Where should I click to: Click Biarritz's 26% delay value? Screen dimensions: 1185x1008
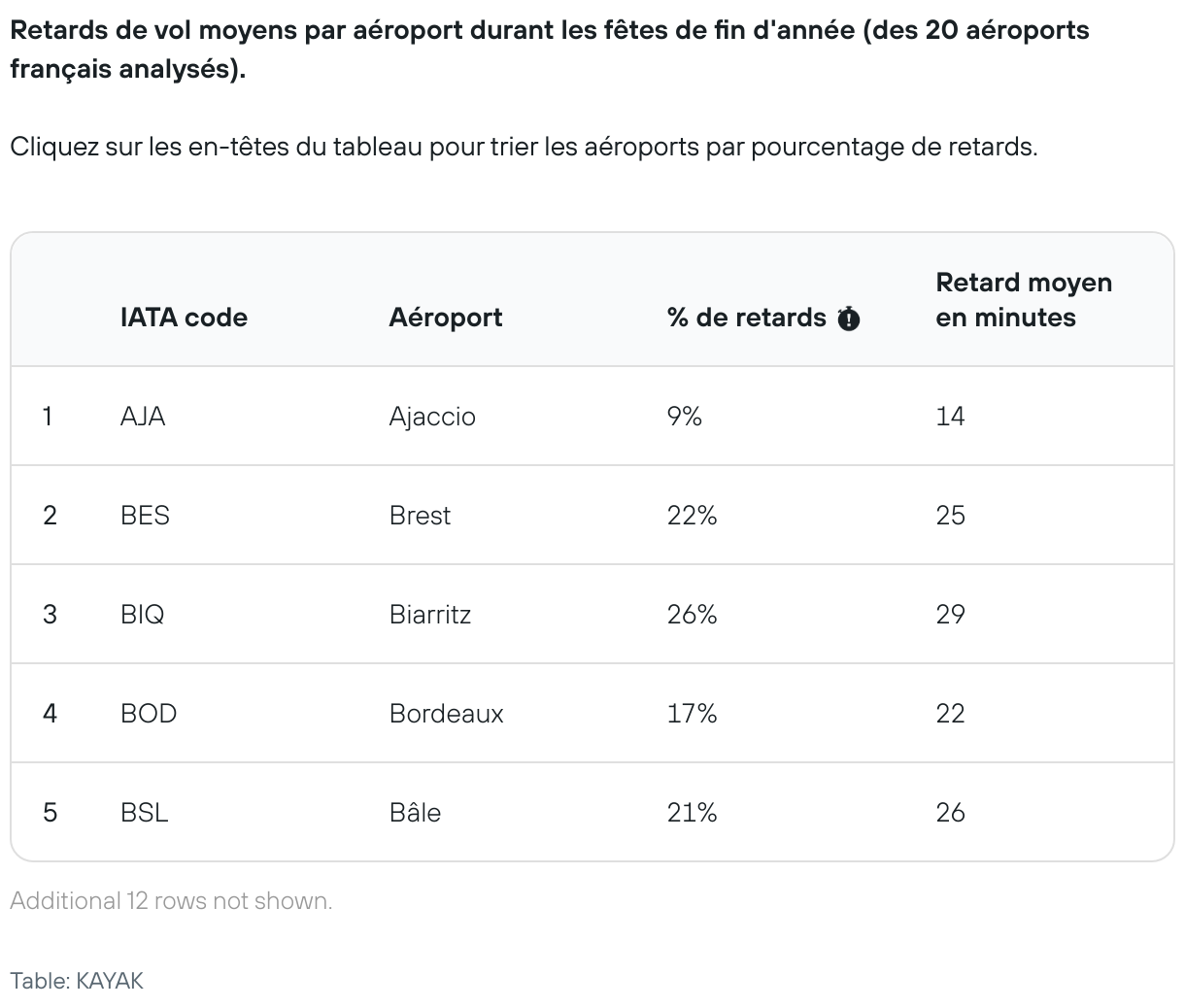click(692, 615)
